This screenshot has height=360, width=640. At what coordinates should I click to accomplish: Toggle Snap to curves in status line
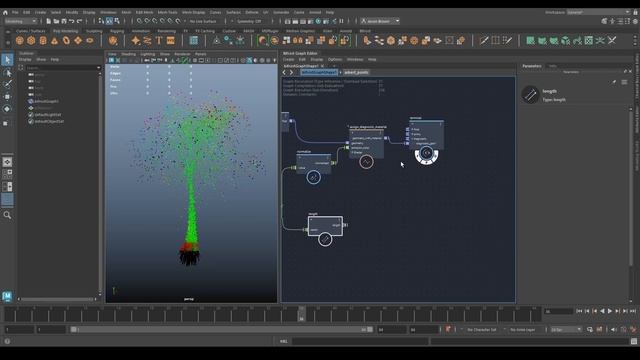(x=147, y=21)
